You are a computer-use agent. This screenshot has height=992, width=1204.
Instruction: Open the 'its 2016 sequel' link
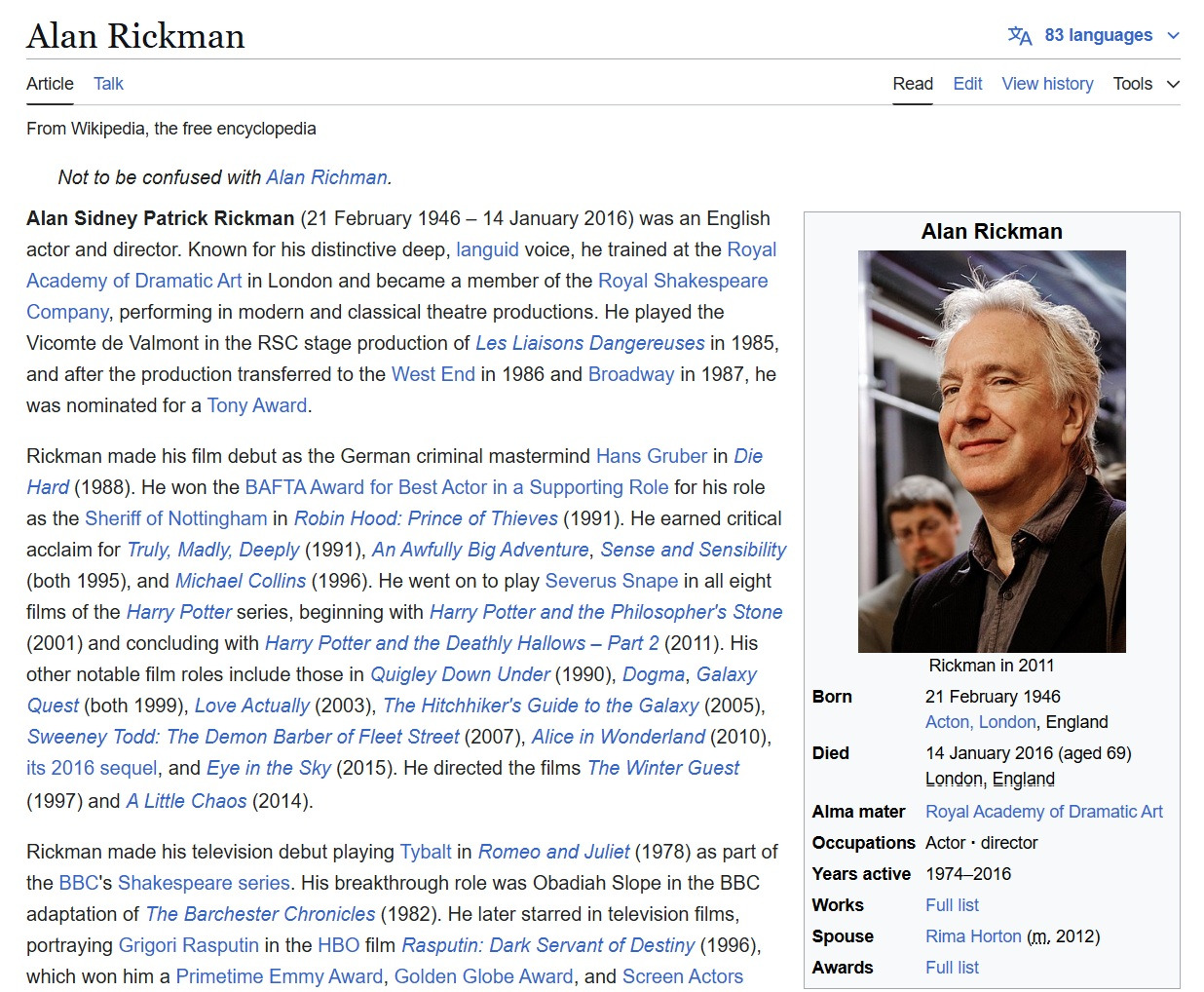pyautogui.click(x=92, y=768)
